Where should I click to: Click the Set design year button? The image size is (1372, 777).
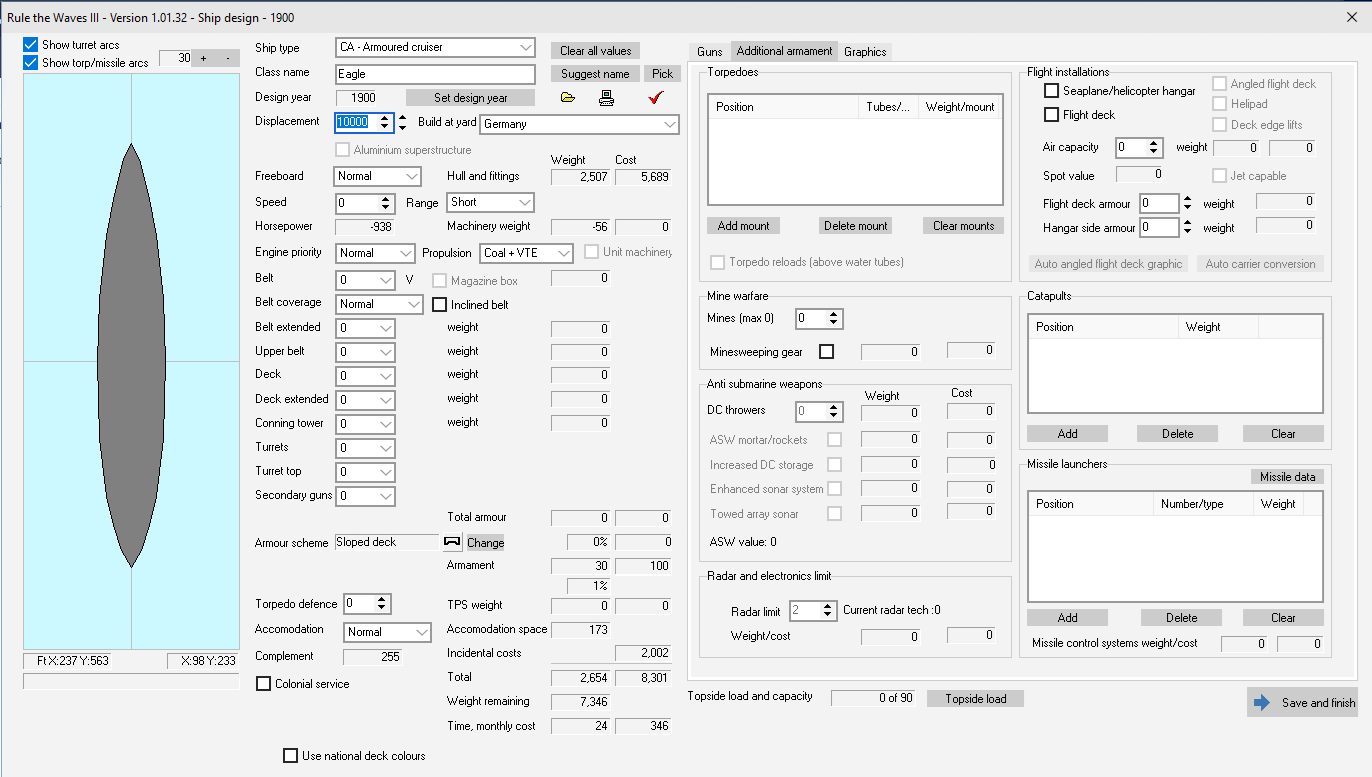[x=471, y=98]
